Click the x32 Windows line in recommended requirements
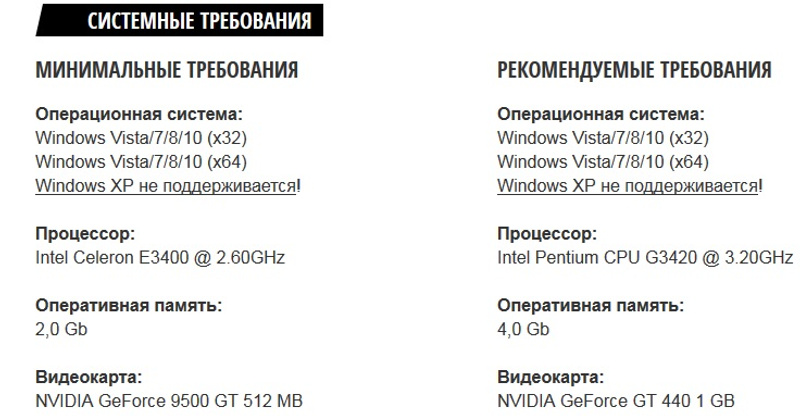The height and width of the screenshot is (416, 800). 602,137
